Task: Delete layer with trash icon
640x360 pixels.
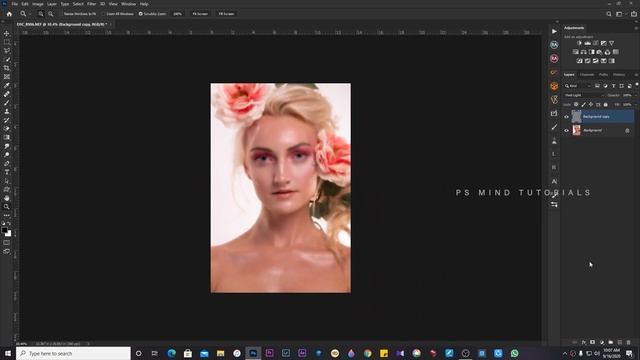Action: [x=629, y=342]
